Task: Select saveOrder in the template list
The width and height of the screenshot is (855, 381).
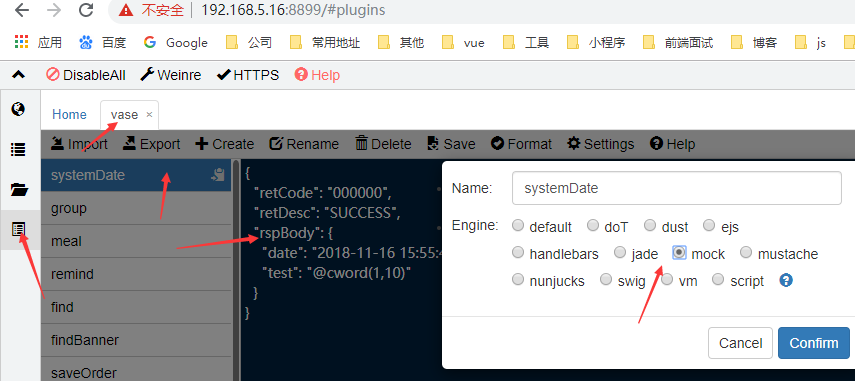Action: pos(136,371)
